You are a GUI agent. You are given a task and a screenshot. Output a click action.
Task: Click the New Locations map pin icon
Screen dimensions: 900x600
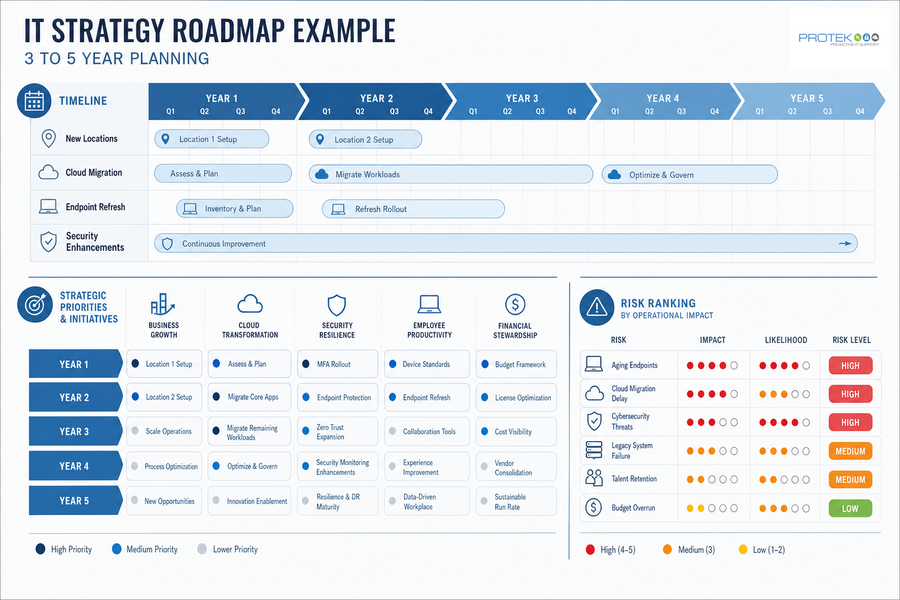49,138
